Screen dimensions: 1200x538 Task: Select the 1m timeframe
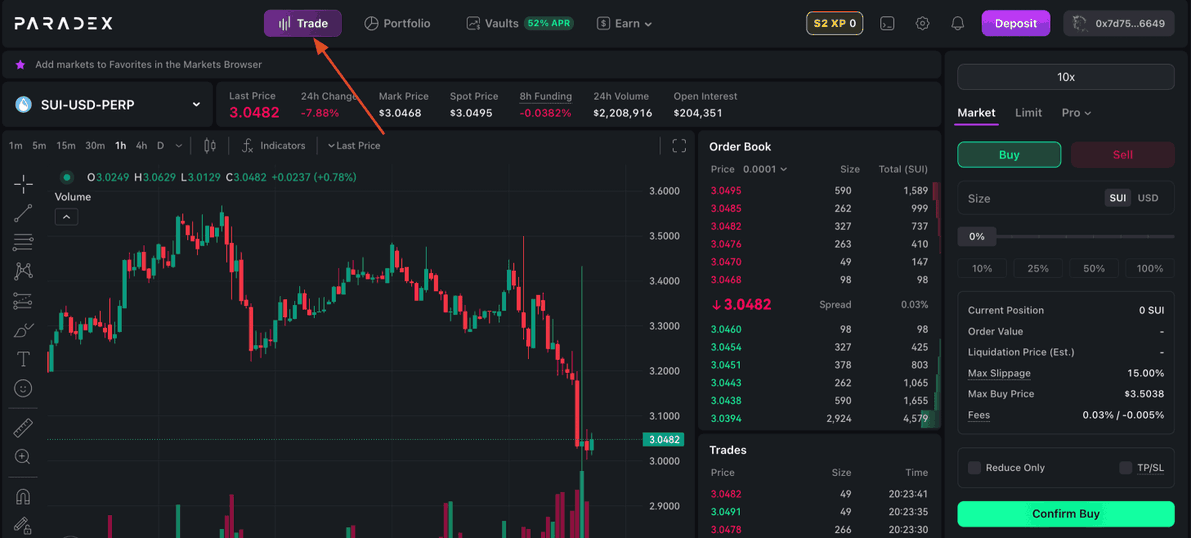(16, 146)
